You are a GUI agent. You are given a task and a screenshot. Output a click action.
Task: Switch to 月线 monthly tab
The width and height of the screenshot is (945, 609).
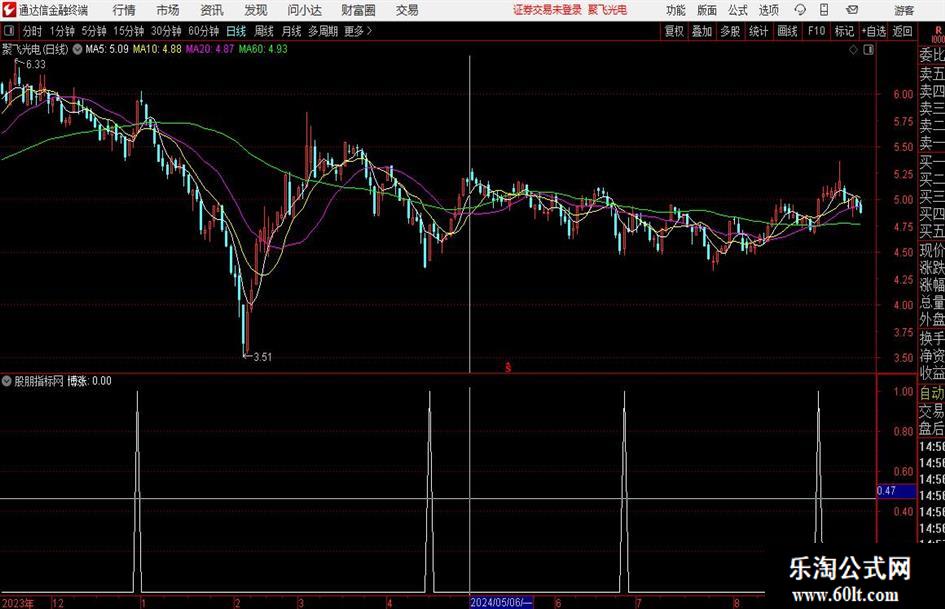291,31
